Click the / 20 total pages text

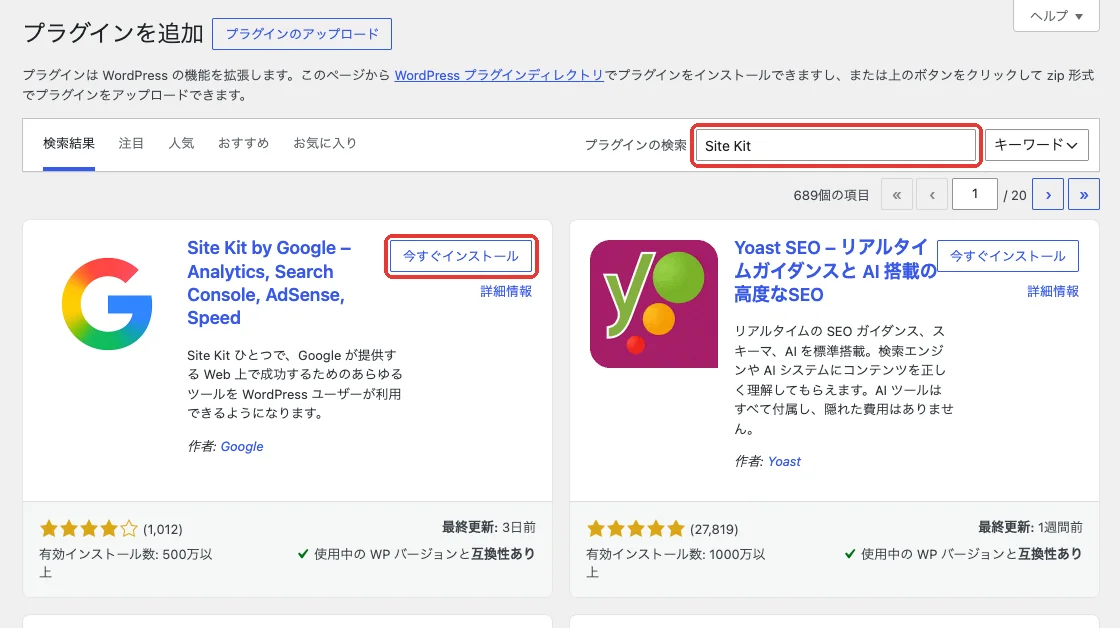click(1015, 195)
